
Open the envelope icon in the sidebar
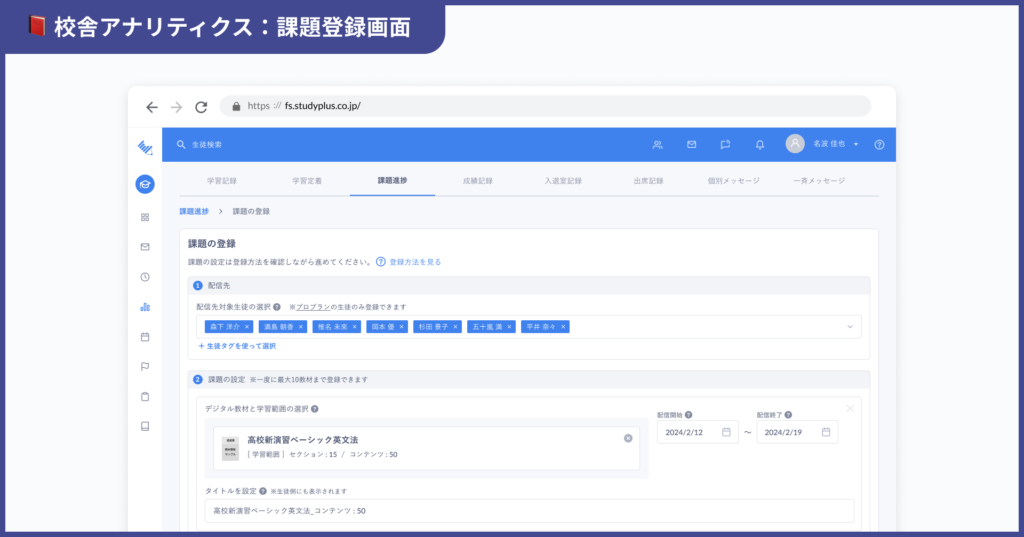point(145,247)
